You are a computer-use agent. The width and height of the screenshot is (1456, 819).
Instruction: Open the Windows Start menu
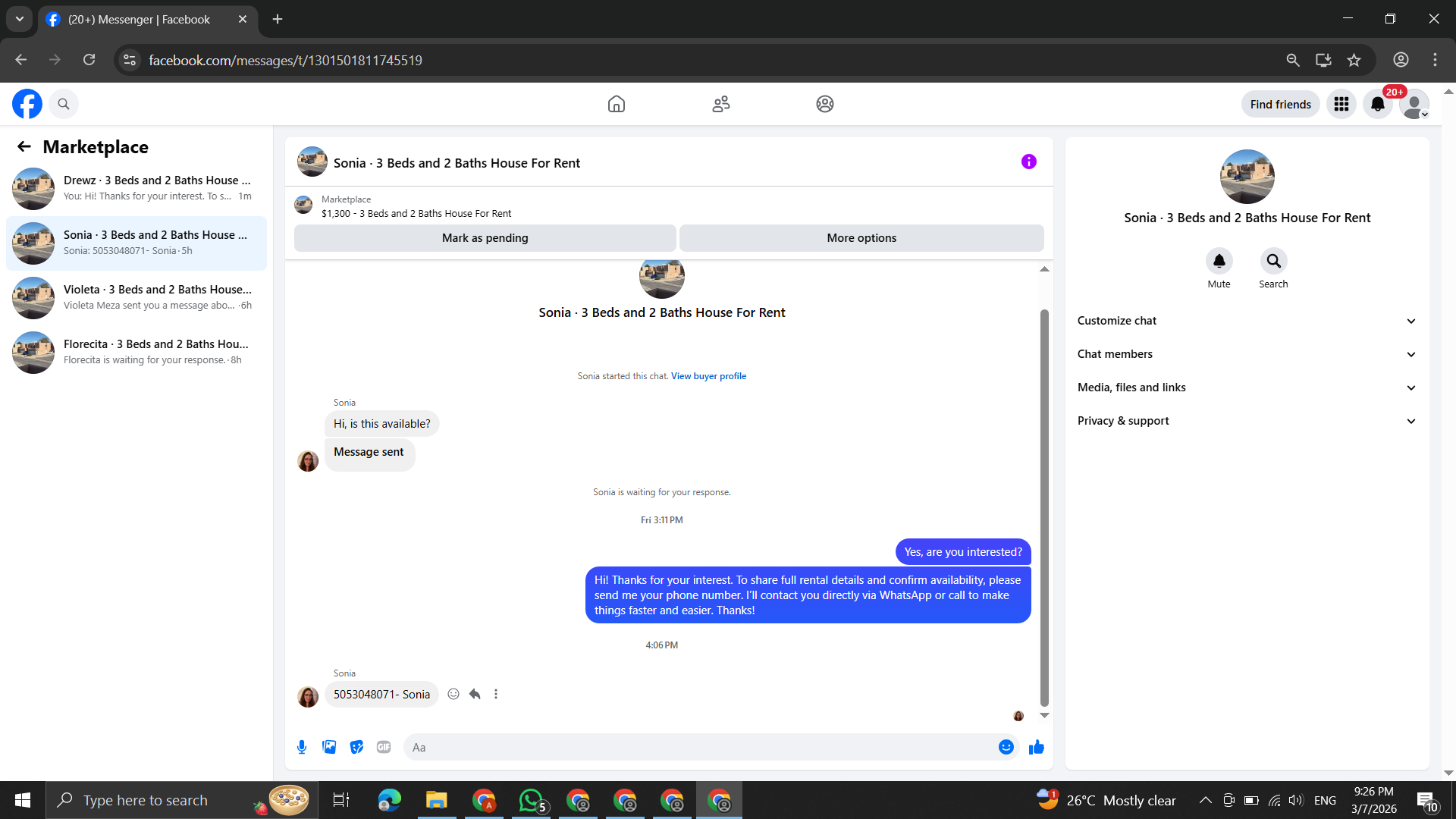point(23,800)
